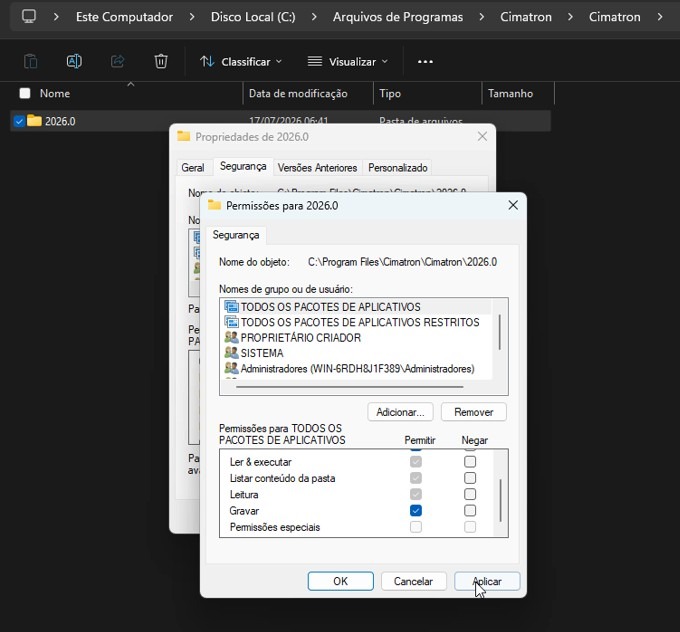Click the Remover button
Image resolution: width=680 pixels, height=632 pixels.
point(474,412)
